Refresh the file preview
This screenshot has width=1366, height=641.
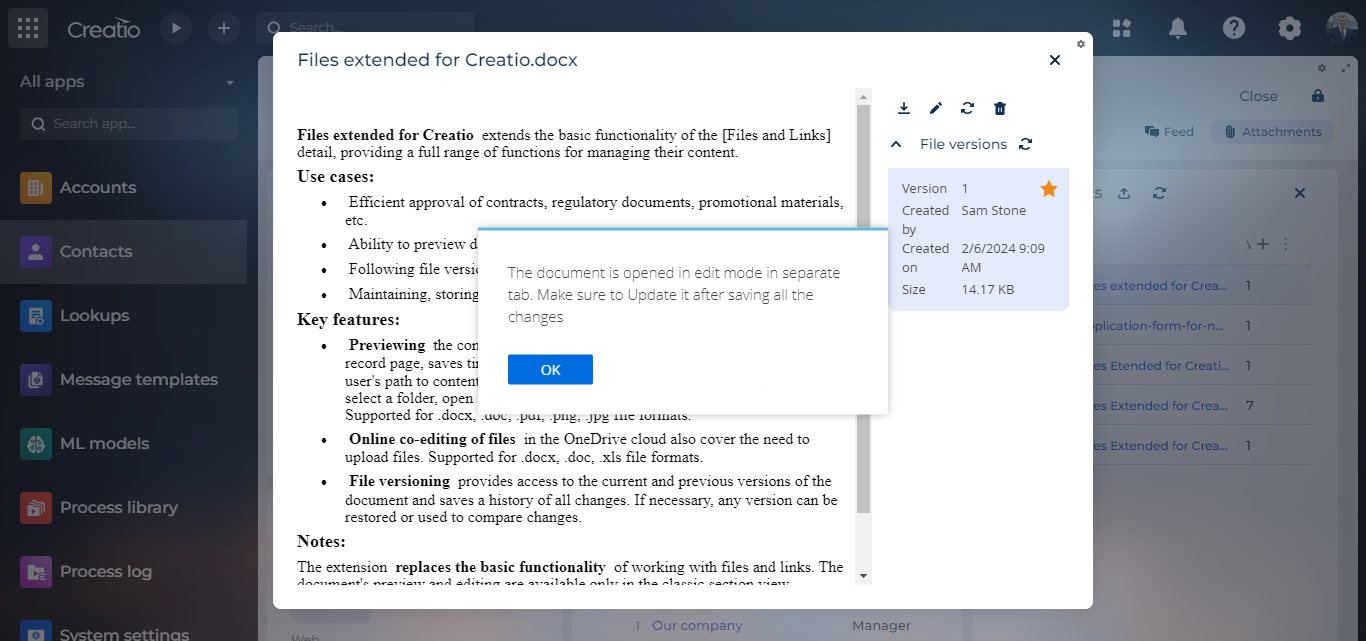[x=967, y=108]
